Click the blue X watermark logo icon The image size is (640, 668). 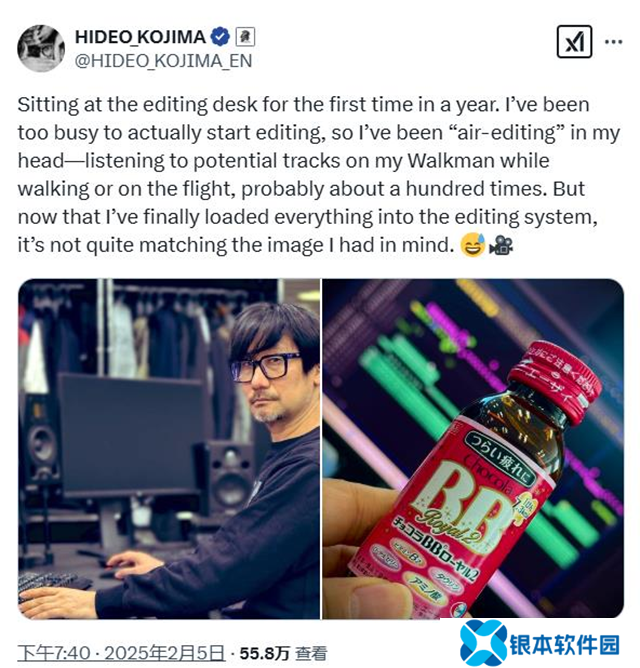click(x=483, y=643)
